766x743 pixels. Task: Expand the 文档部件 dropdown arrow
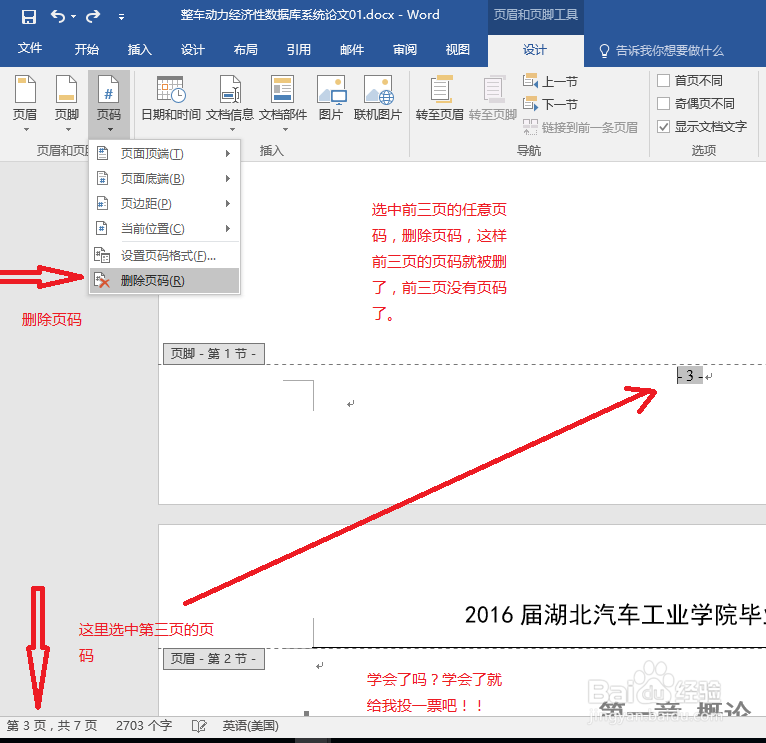point(285,129)
